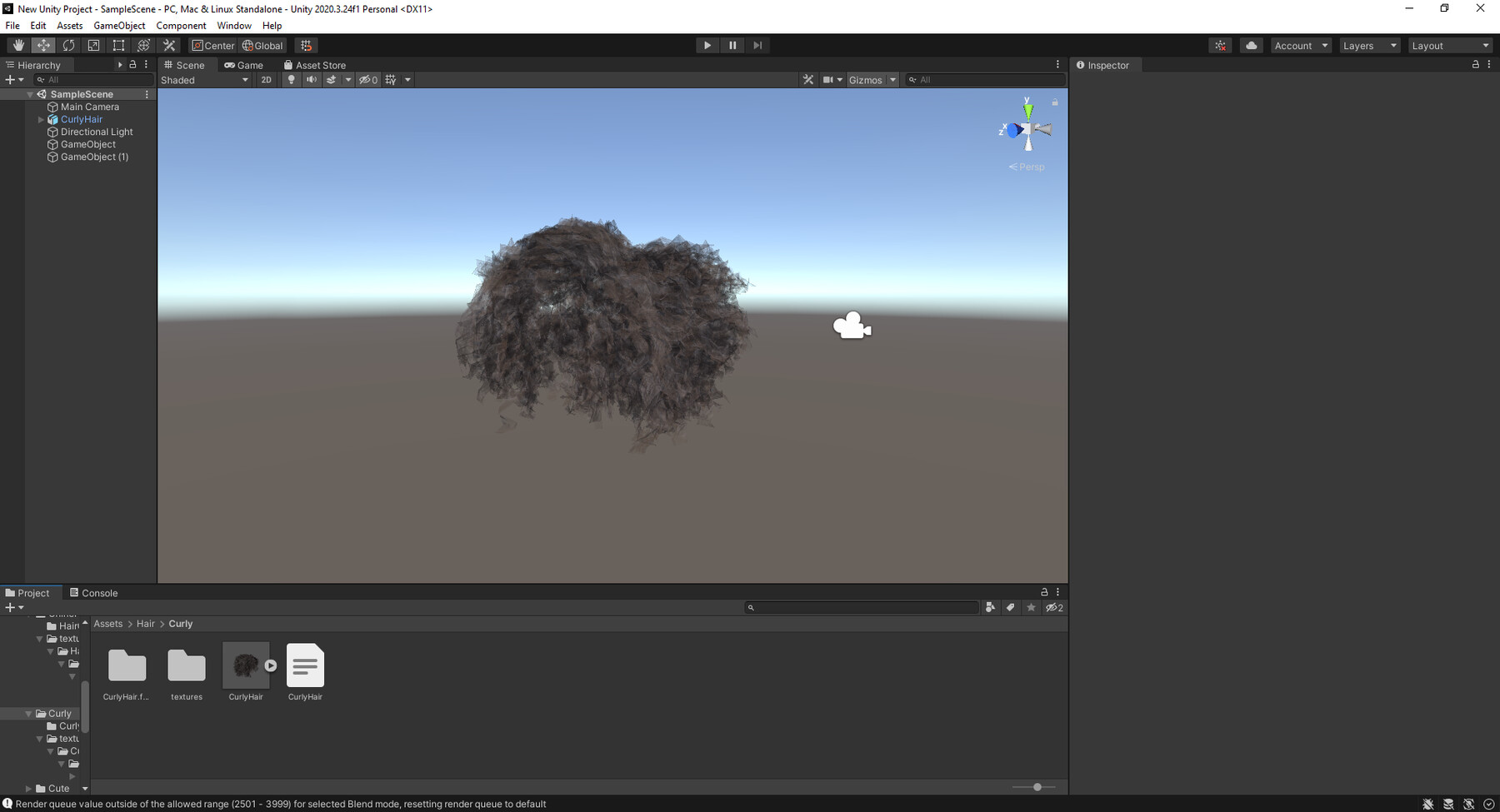Open the Layers dropdown
Image resolution: width=1500 pixels, height=812 pixels.
point(1369,46)
